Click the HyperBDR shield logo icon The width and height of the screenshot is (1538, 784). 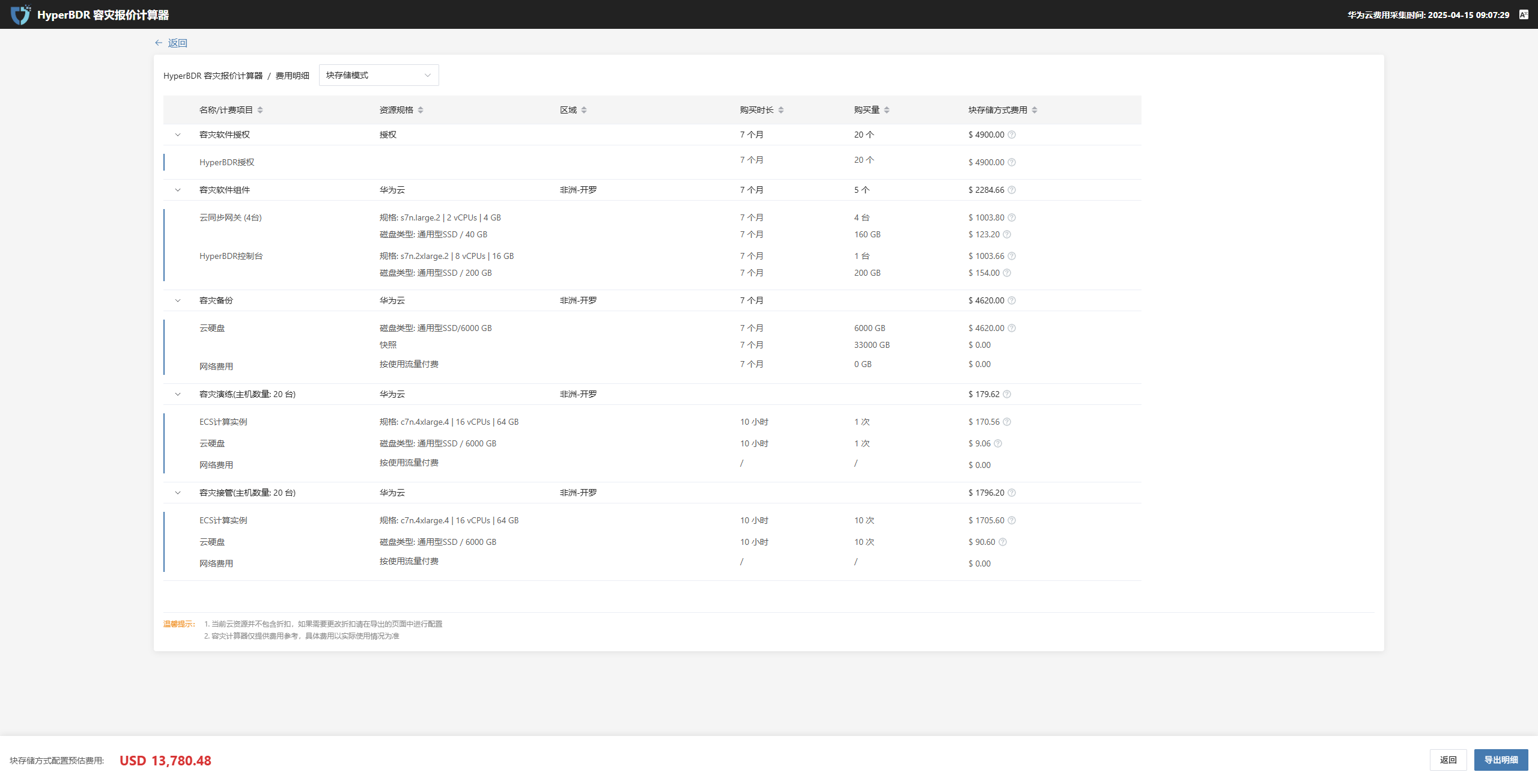[x=21, y=14]
